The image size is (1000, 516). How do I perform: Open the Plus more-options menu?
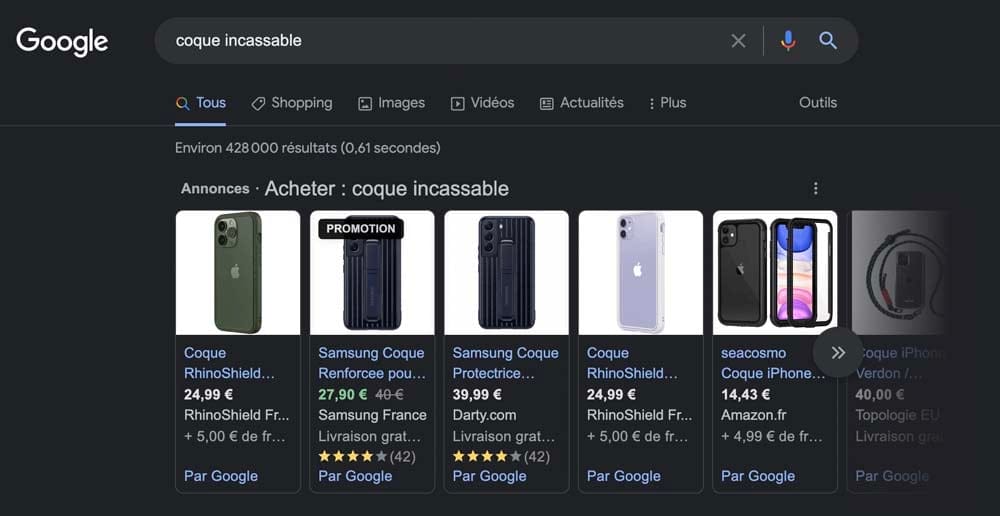point(667,103)
